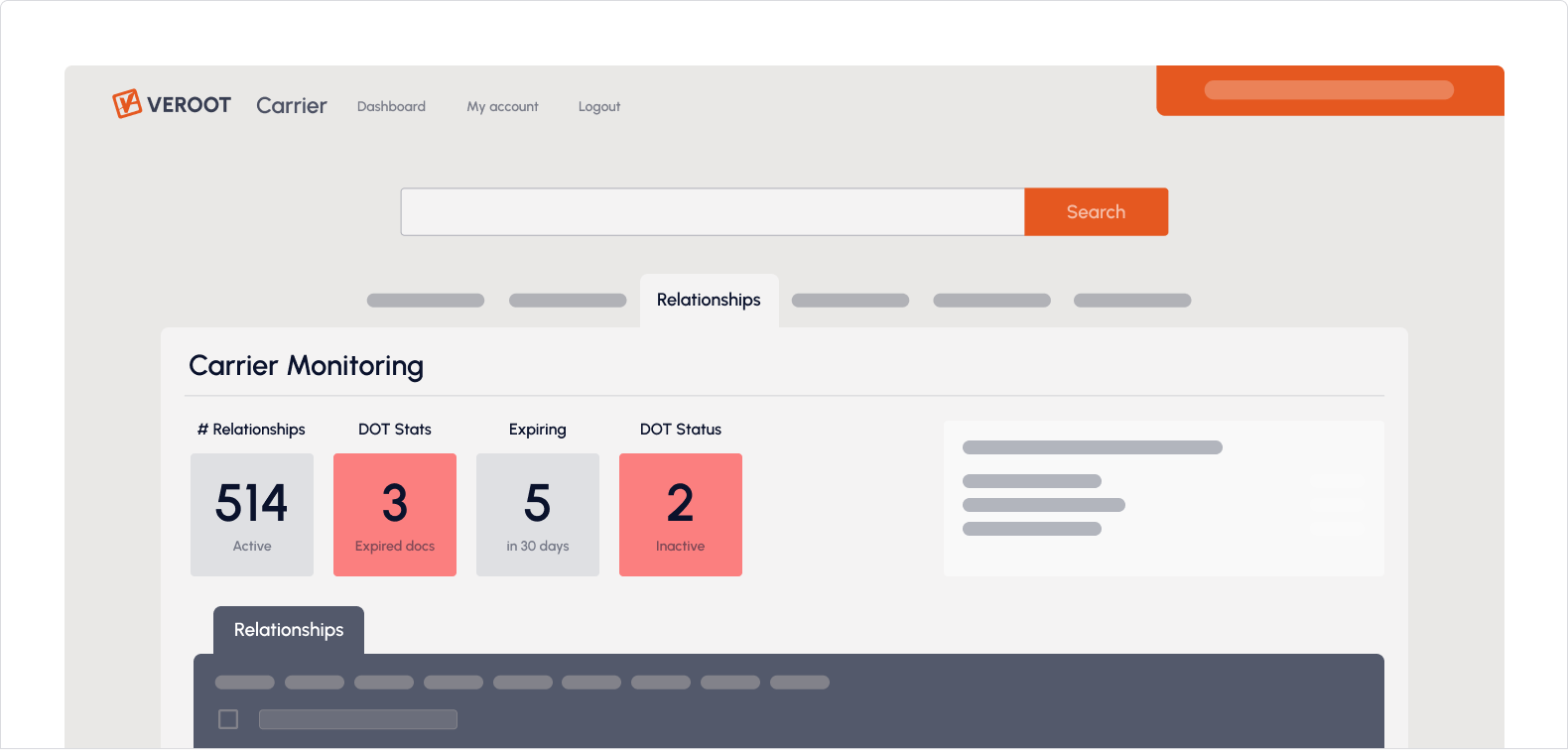Click the Carrier label beside the logo
Viewport: 1568px width, 750px height.
pyautogui.click(x=291, y=106)
